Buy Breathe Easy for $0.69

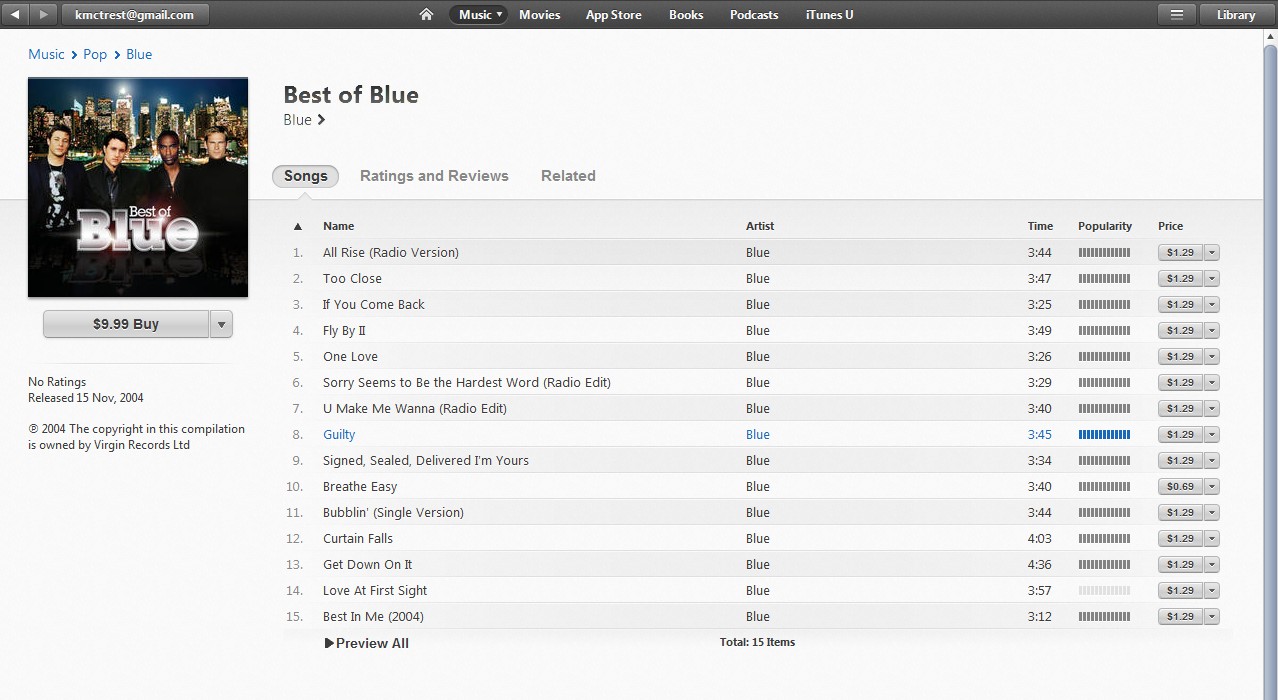coord(1181,487)
